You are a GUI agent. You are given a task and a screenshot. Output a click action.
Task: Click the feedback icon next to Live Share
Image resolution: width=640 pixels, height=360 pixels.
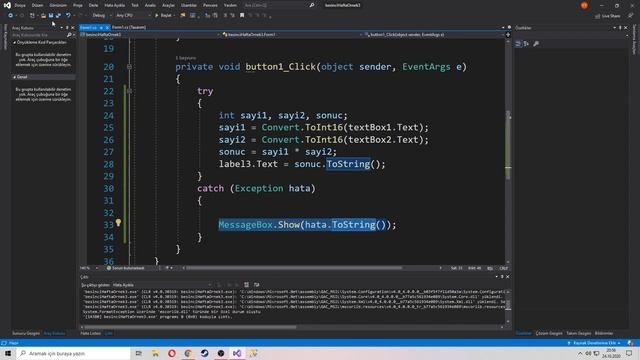point(630,16)
